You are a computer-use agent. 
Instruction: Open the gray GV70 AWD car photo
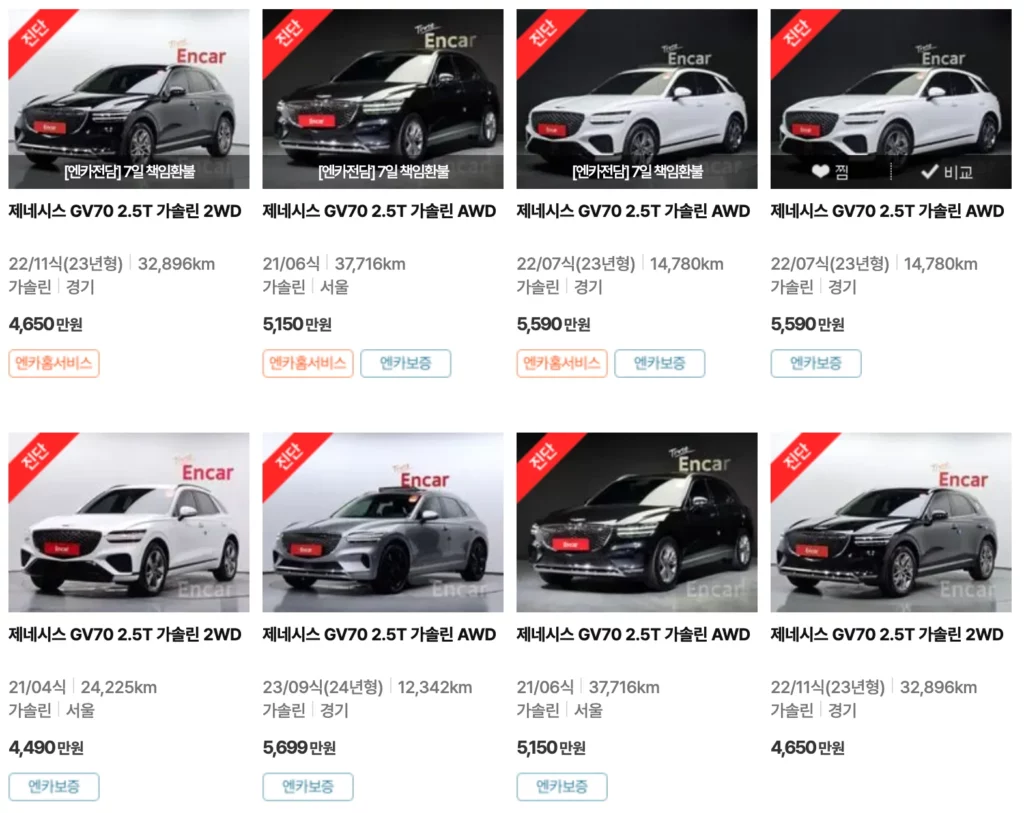(x=383, y=522)
